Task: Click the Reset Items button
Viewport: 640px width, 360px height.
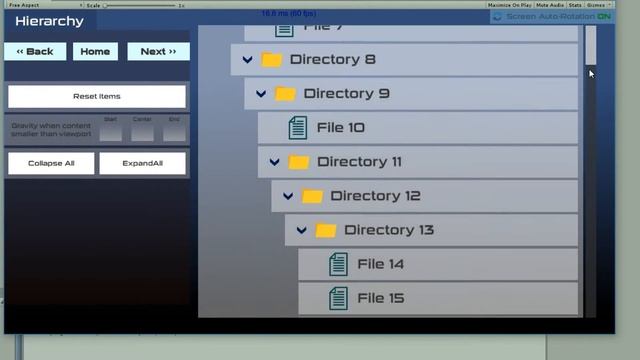Action: 97,96
